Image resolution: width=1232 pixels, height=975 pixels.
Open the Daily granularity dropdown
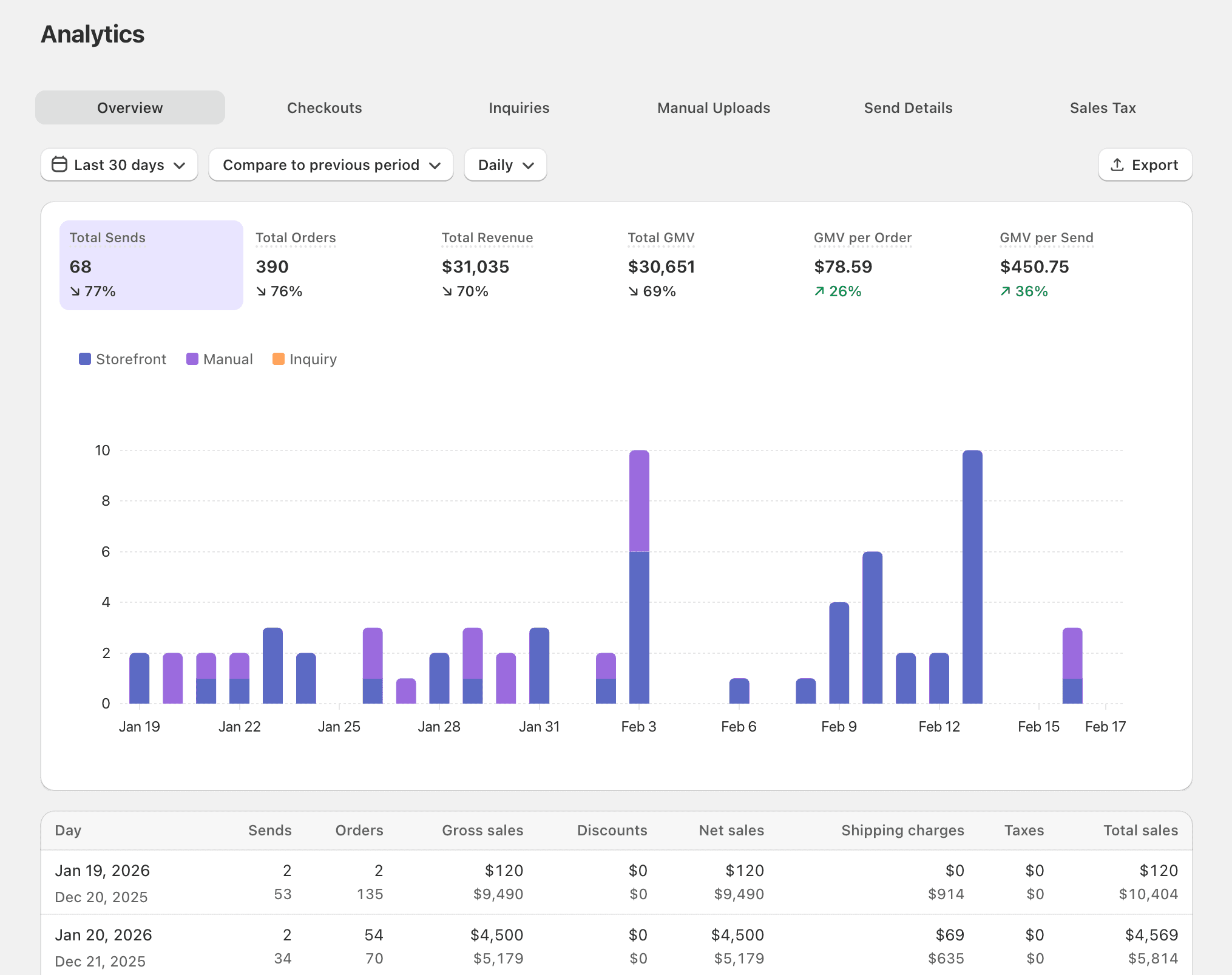click(x=505, y=165)
